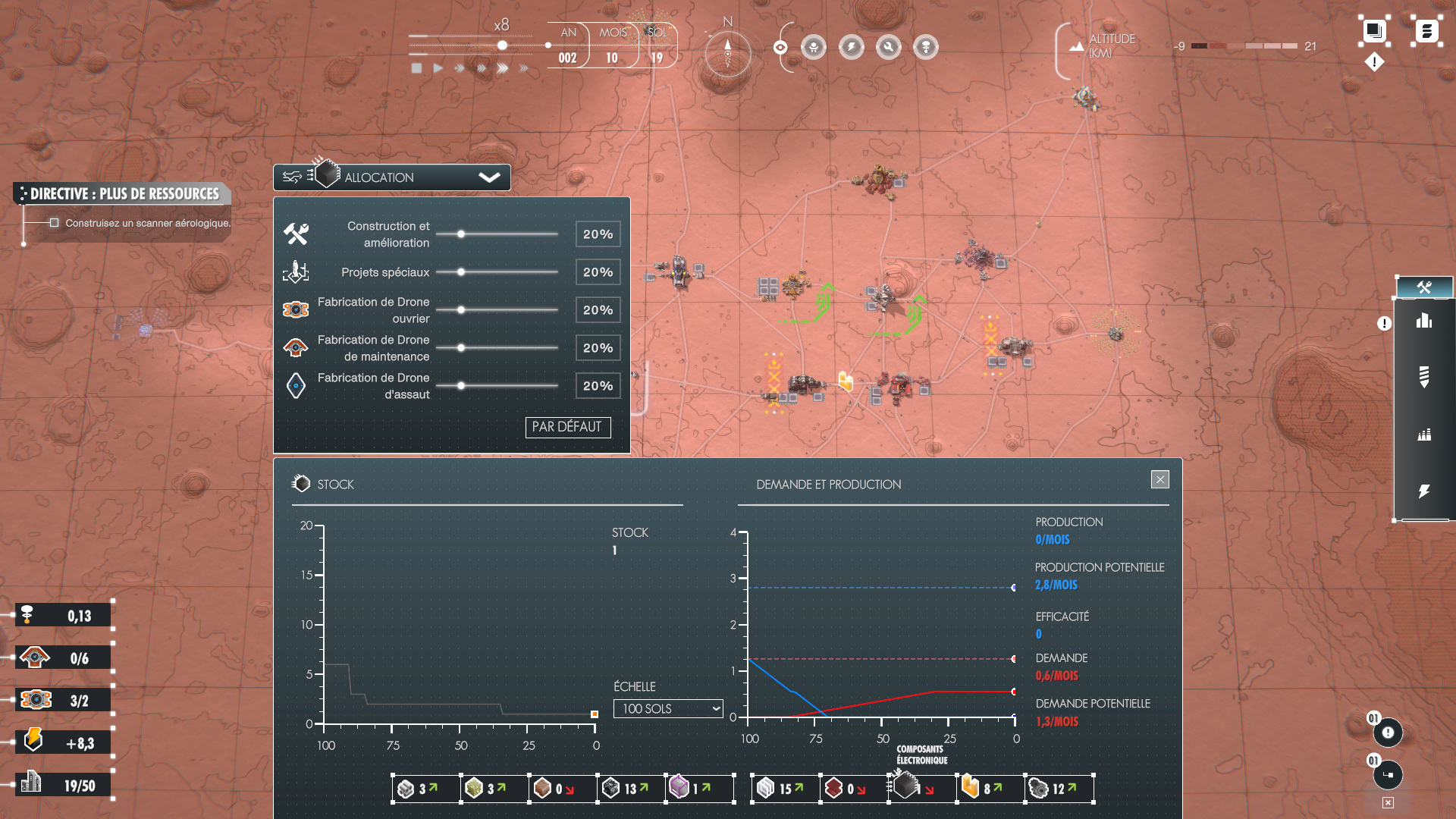The width and height of the screenshot is (1456, 819).
Task: Select Composants Électronique resource icon
Action: [x=906, y=786]
